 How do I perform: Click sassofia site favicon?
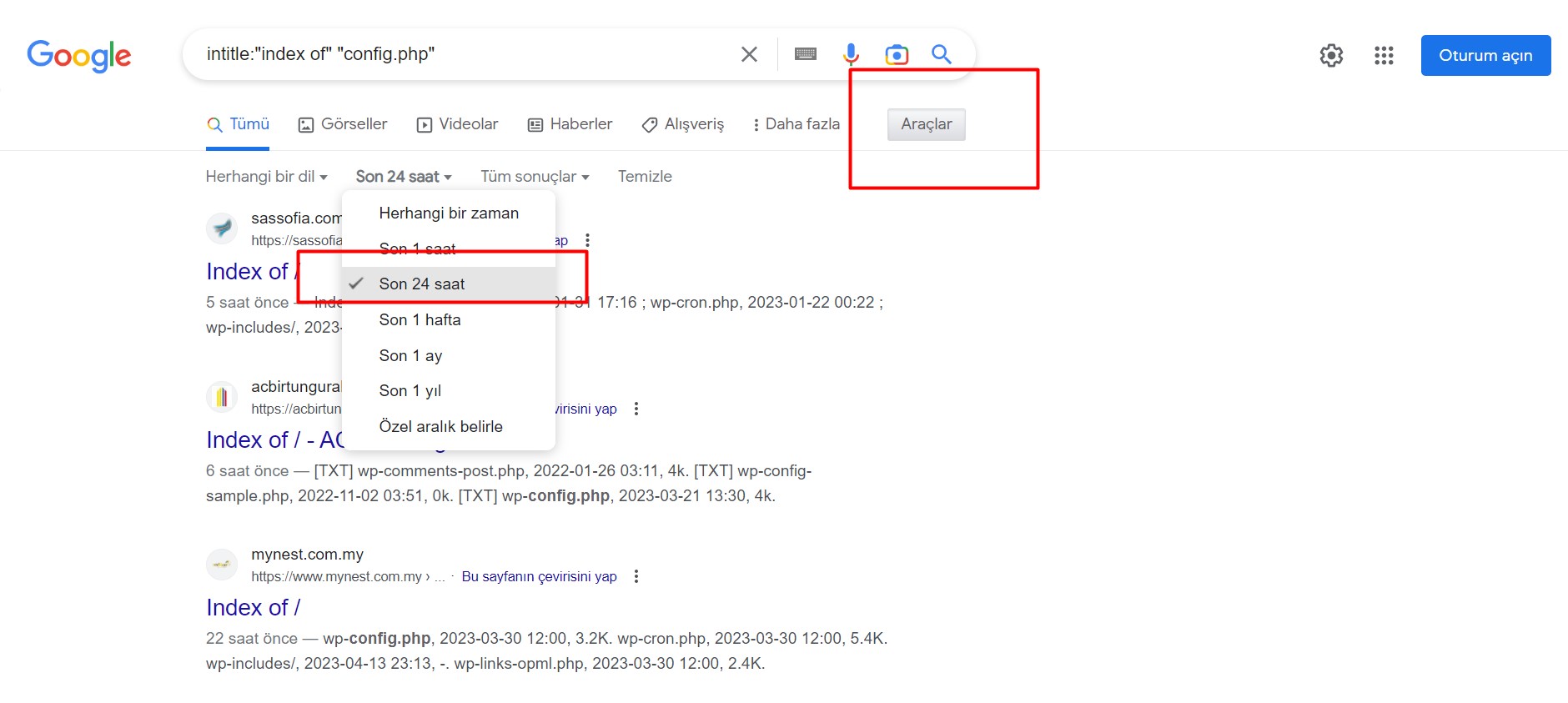(222, 228)
